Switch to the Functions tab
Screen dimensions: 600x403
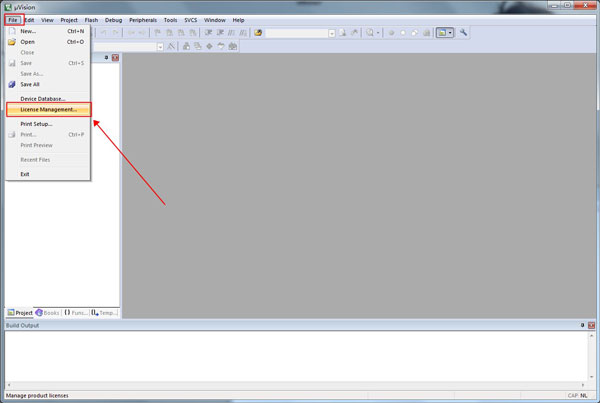(x=76, y=313)
